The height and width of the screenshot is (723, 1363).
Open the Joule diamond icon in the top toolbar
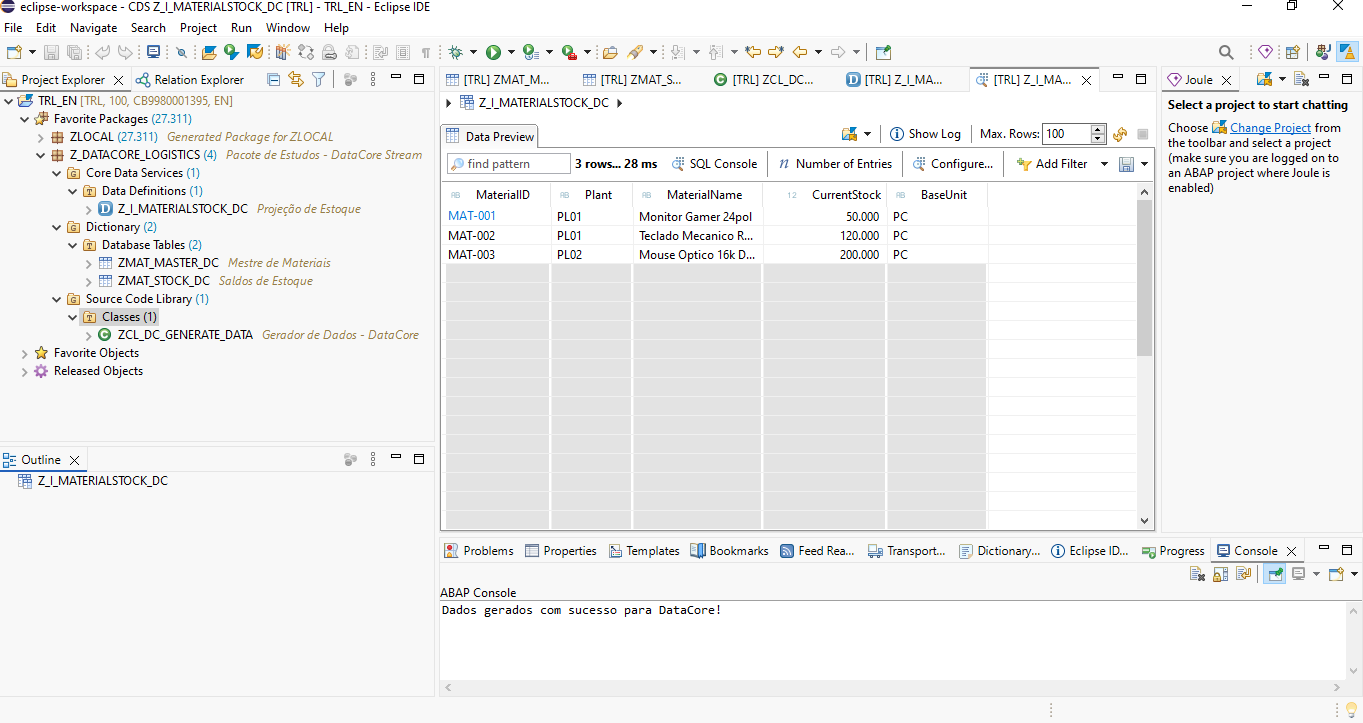(x=1265, y=52)
